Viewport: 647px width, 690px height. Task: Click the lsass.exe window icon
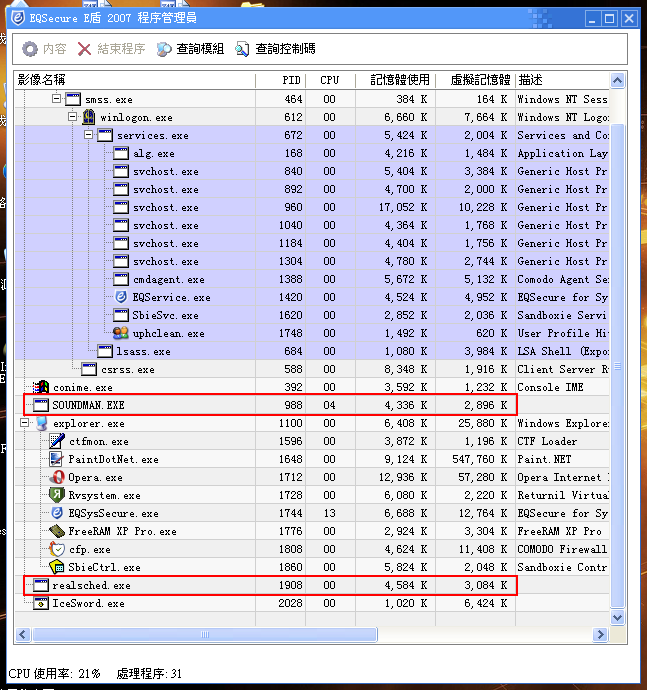[105, 351]
